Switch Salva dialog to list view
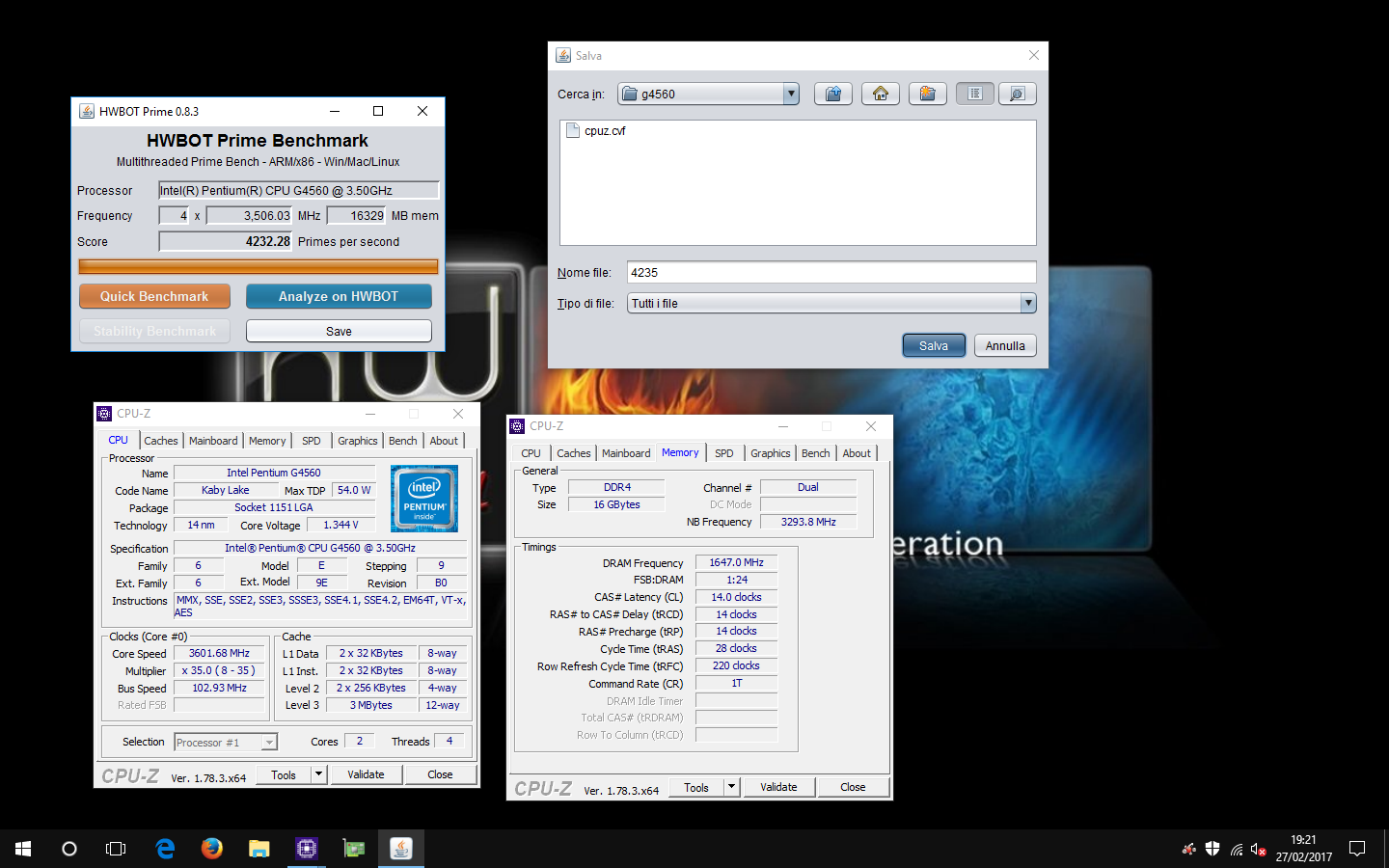The image size is (1389, 868). 975,94
